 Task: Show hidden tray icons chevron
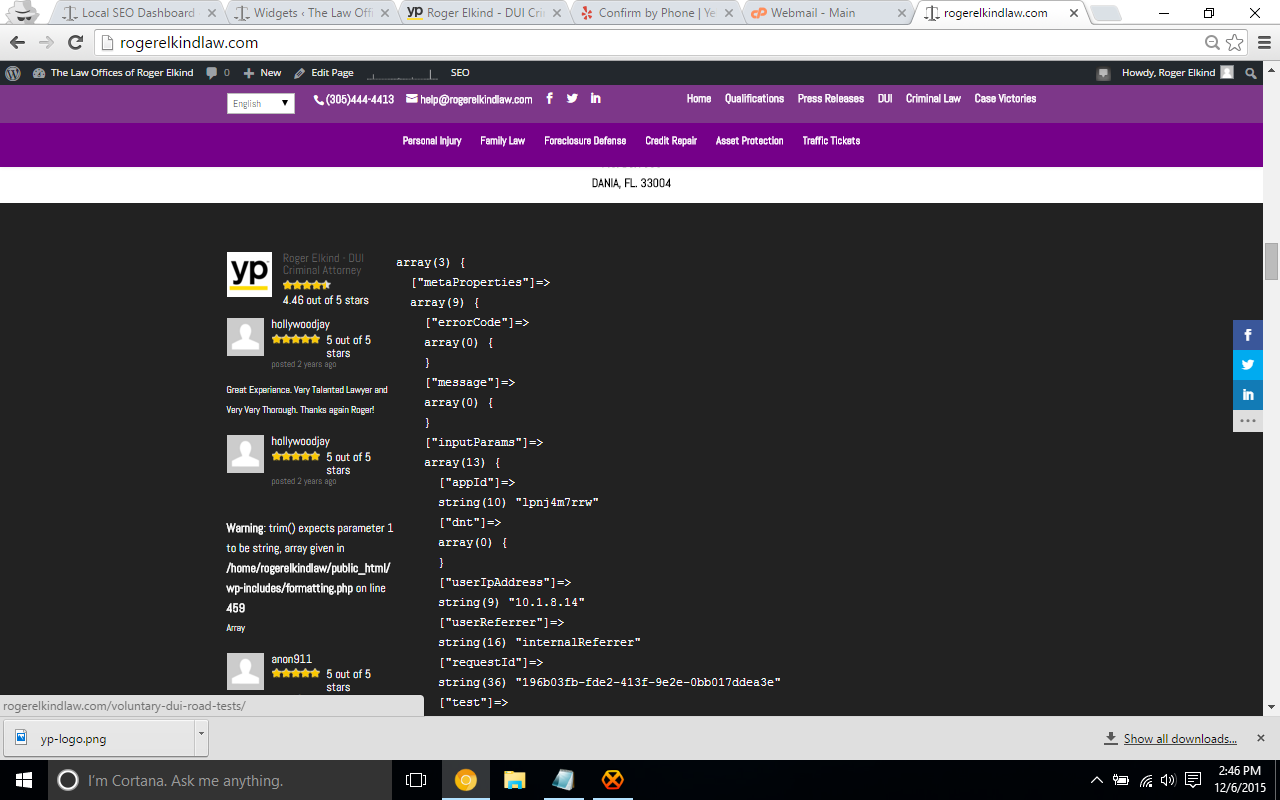[x=1098, y=780]
